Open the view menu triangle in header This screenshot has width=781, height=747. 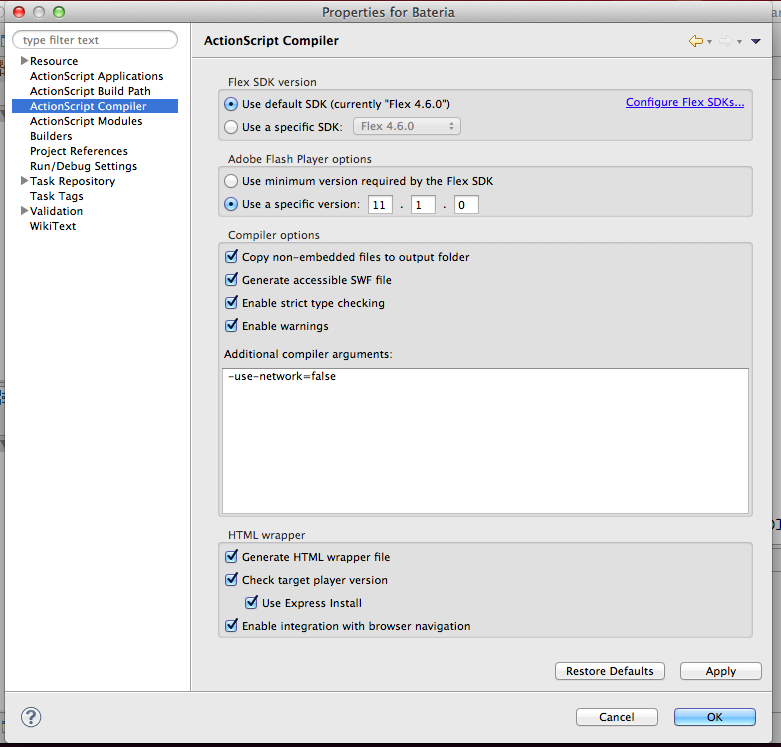click(x=756, y=41)
